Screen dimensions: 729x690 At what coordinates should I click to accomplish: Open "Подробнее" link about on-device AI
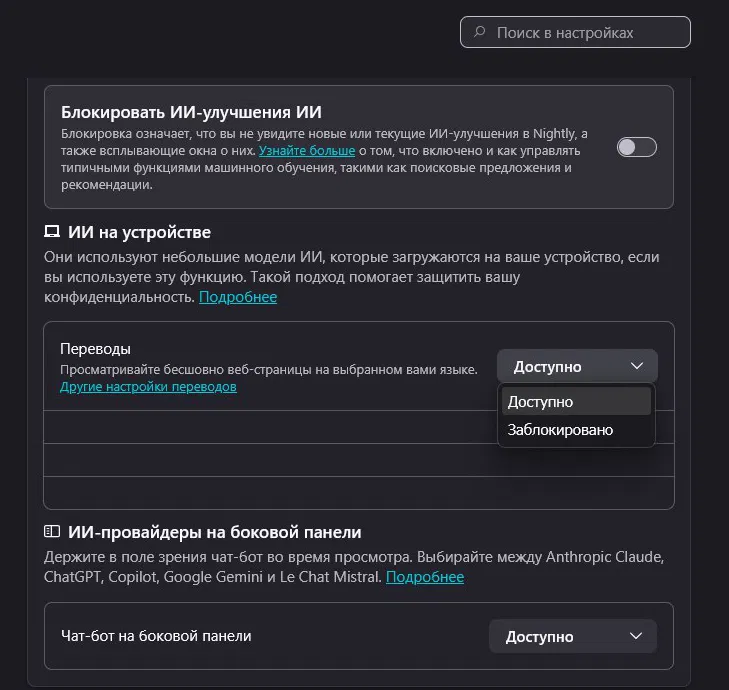point(238,297)
